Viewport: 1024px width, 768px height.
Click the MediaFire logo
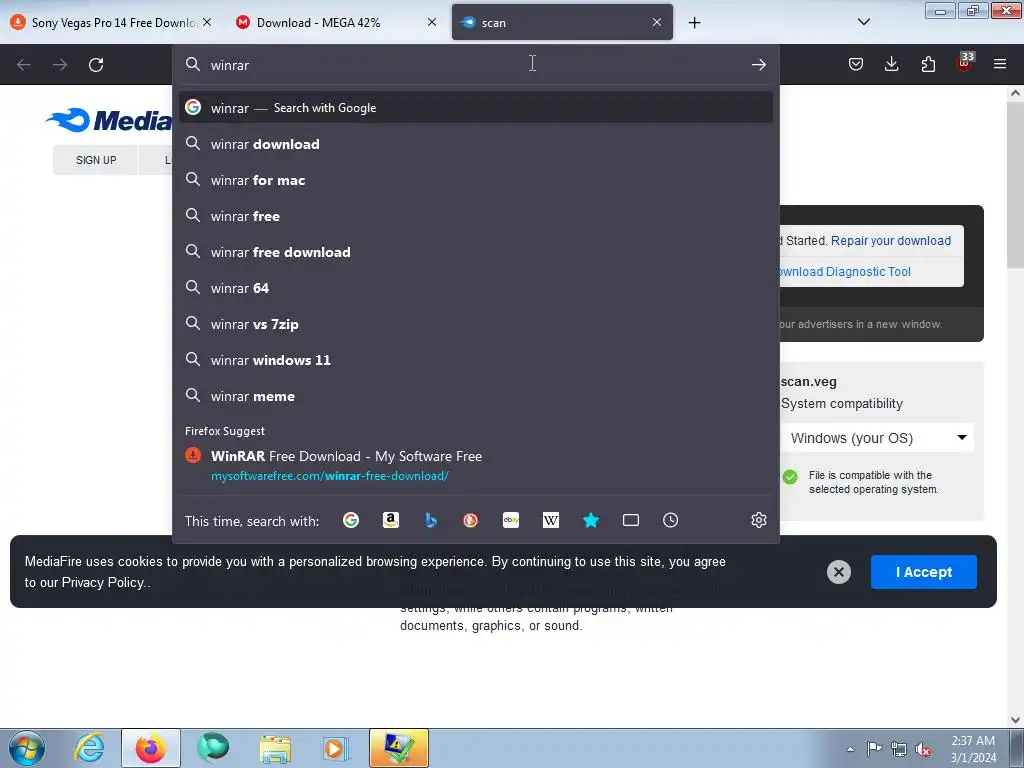pos(108,120)
